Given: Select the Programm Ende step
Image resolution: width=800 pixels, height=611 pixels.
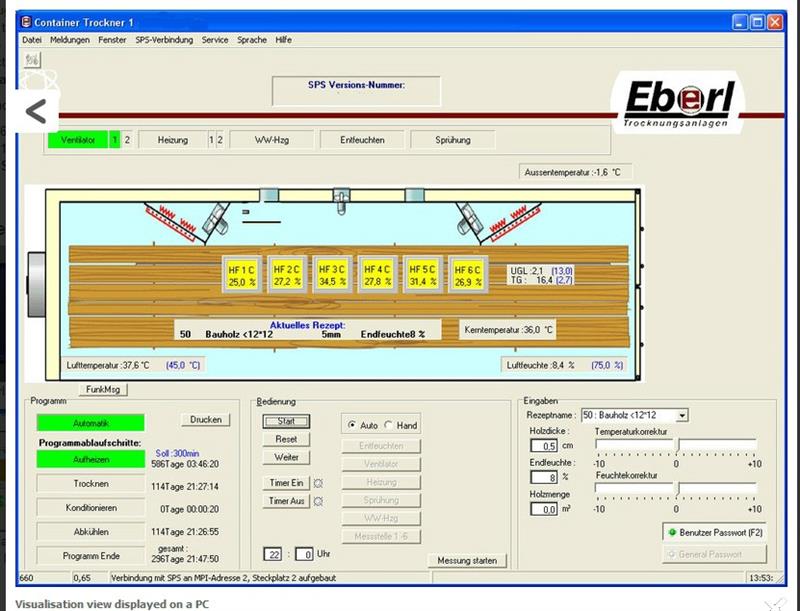Looking at the screenshot, I should [x=91, y=556].
